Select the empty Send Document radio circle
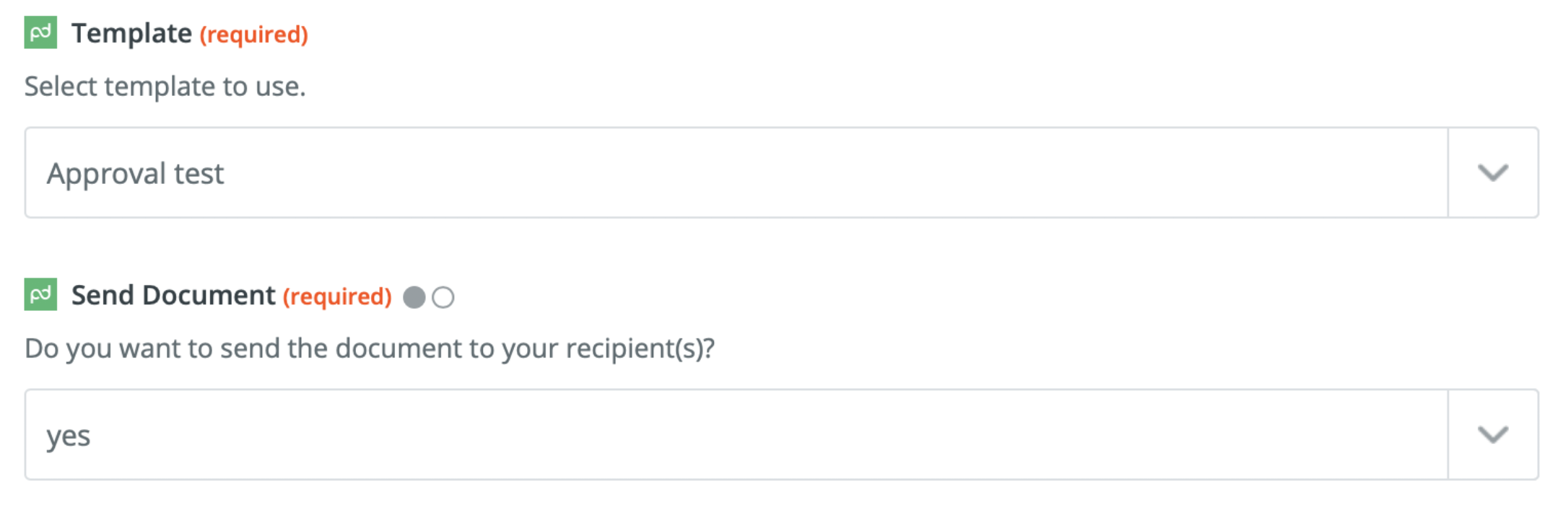The image size is (1568, 515). point(443,297)
